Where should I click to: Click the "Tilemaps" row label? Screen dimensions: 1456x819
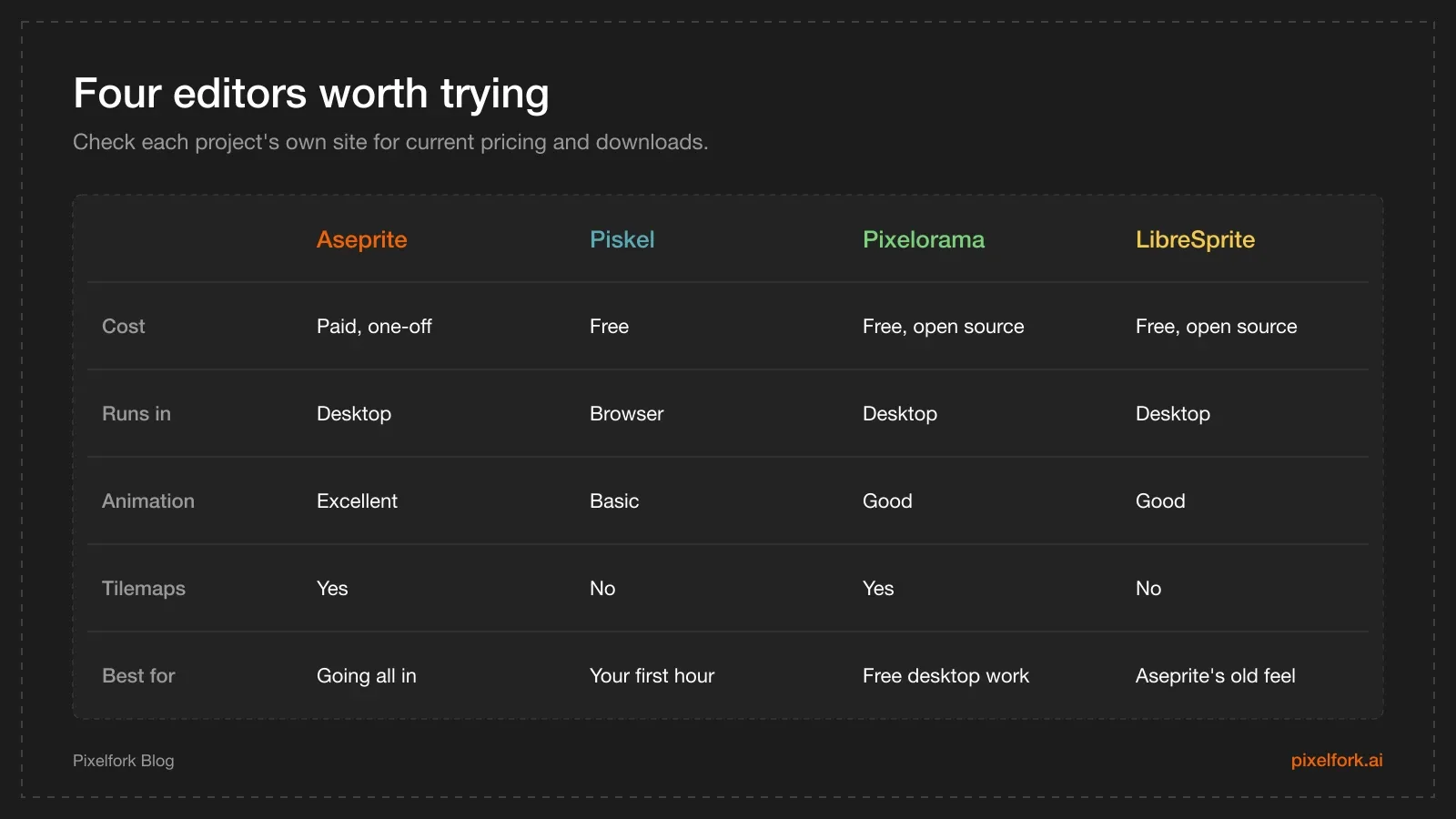pos(144,588)
